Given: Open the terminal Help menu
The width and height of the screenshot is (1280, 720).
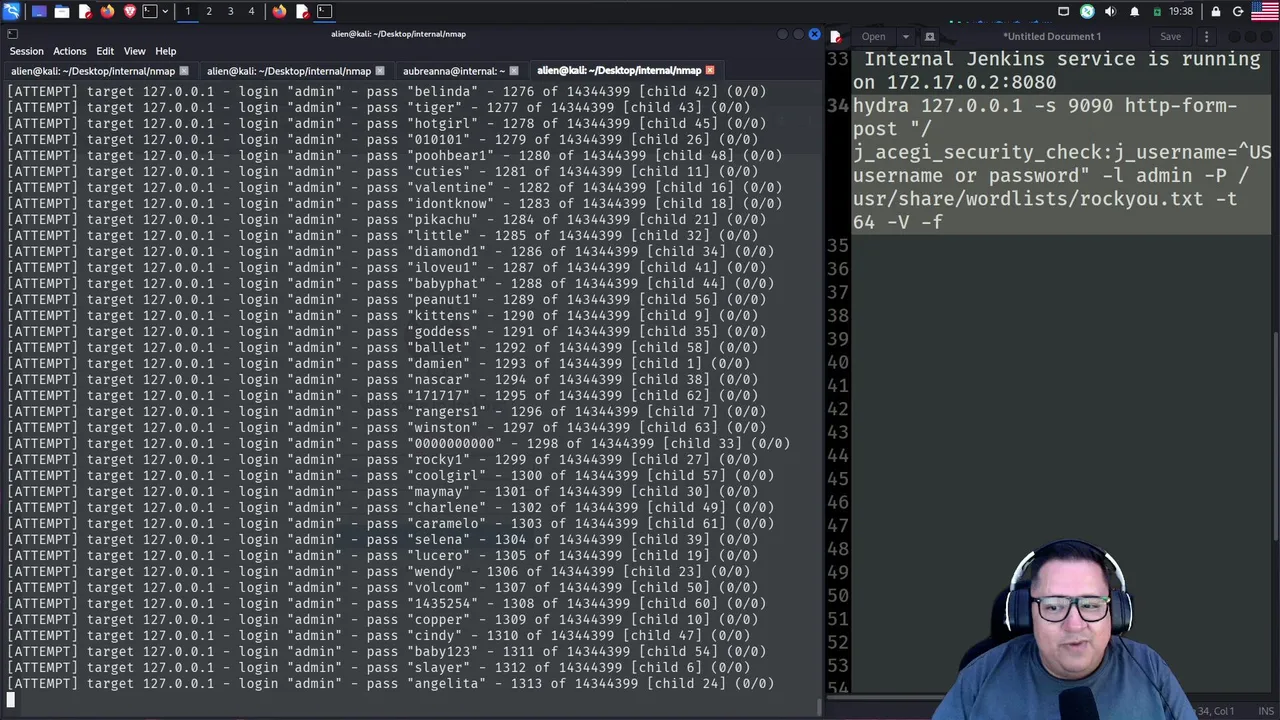Looking at the screenshot, I should 165,51.
